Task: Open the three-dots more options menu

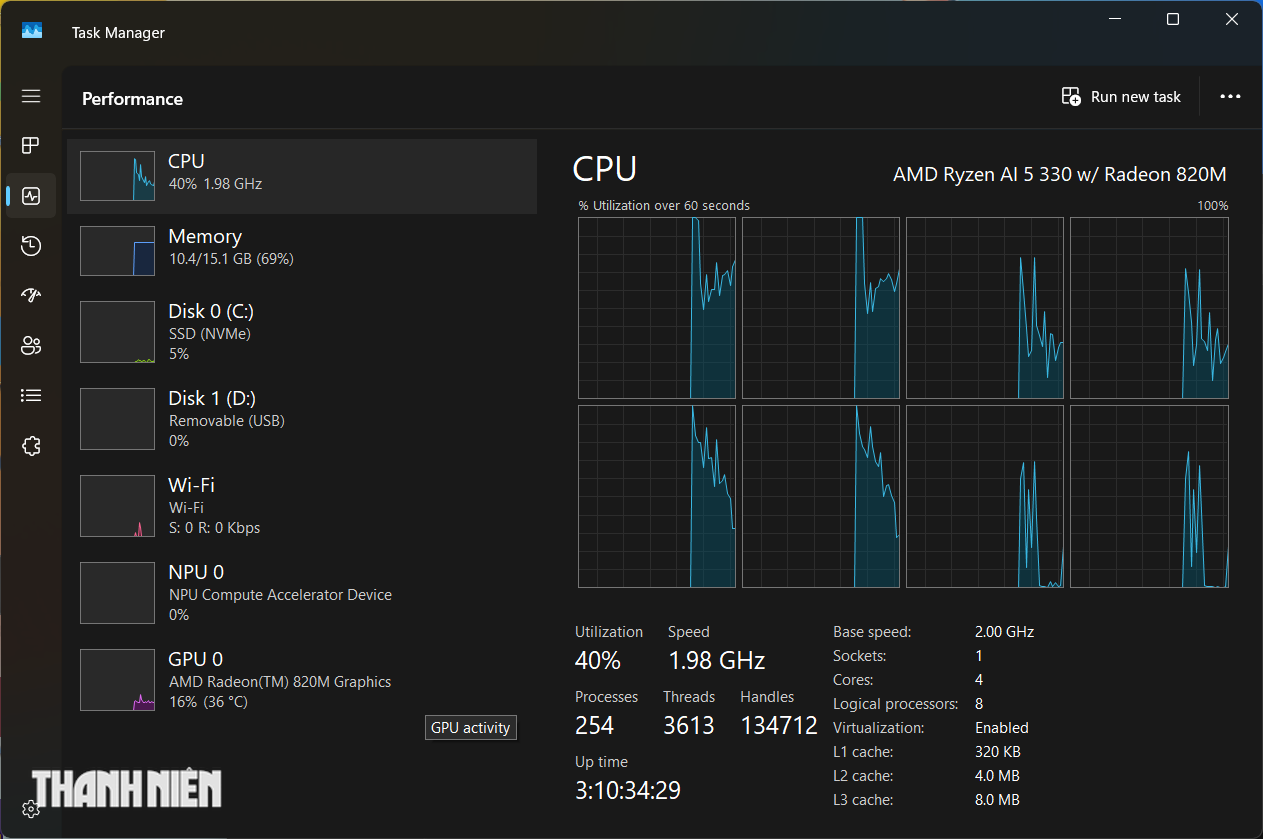Action: pyautogui.click(x=1230, y=97)
